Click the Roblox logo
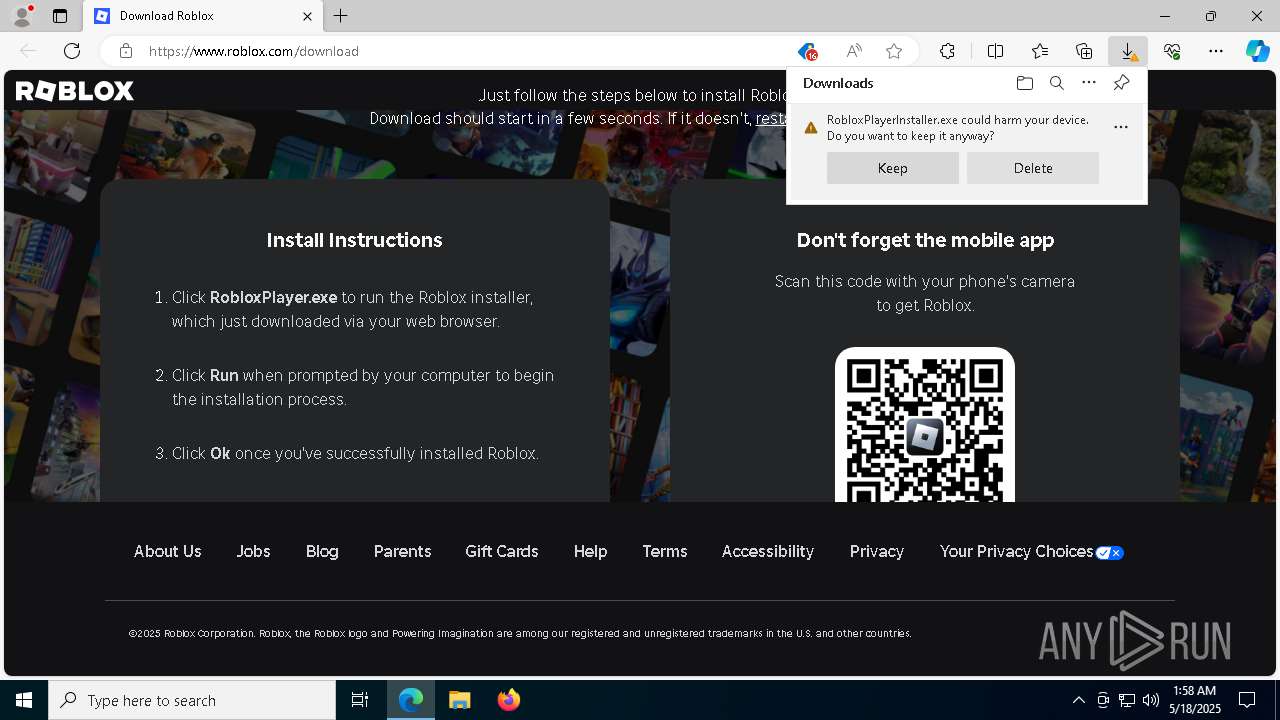 point(75,91)
